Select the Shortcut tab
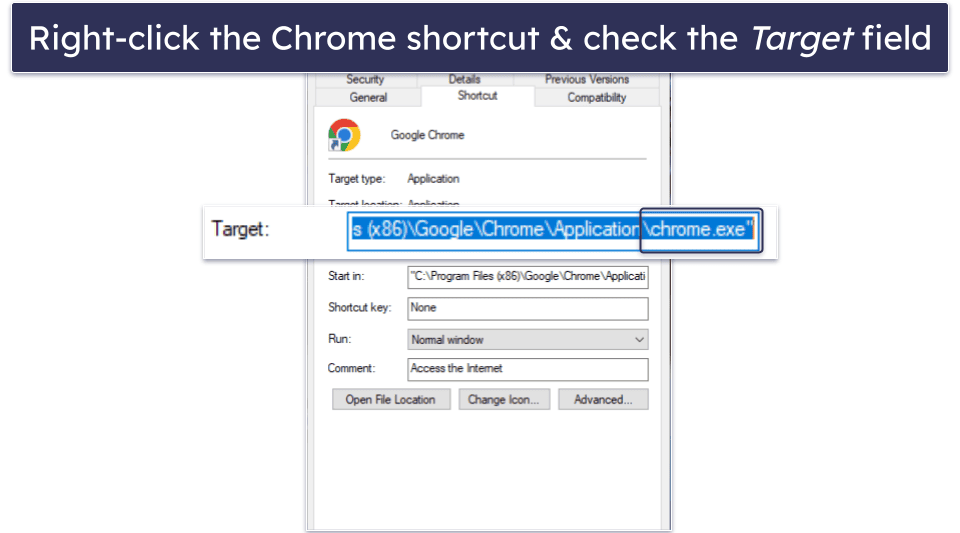Viewport: 960px width, 533px height. click(478, 96)
